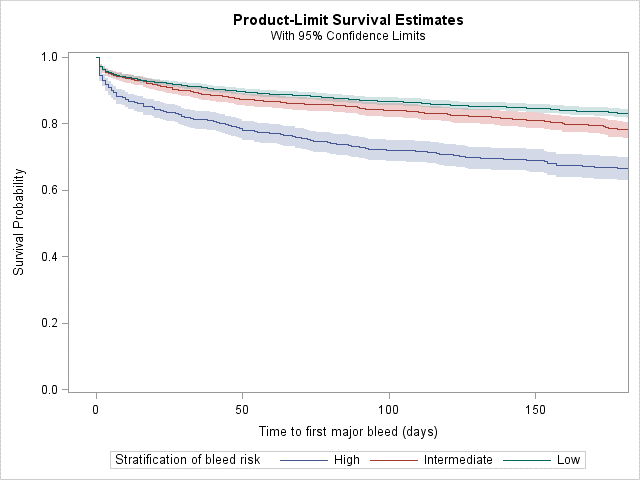This screenshot has width=640, height=480.
Task: Click the 1.0 tick label on the y-axis
Action: [49, 57]
